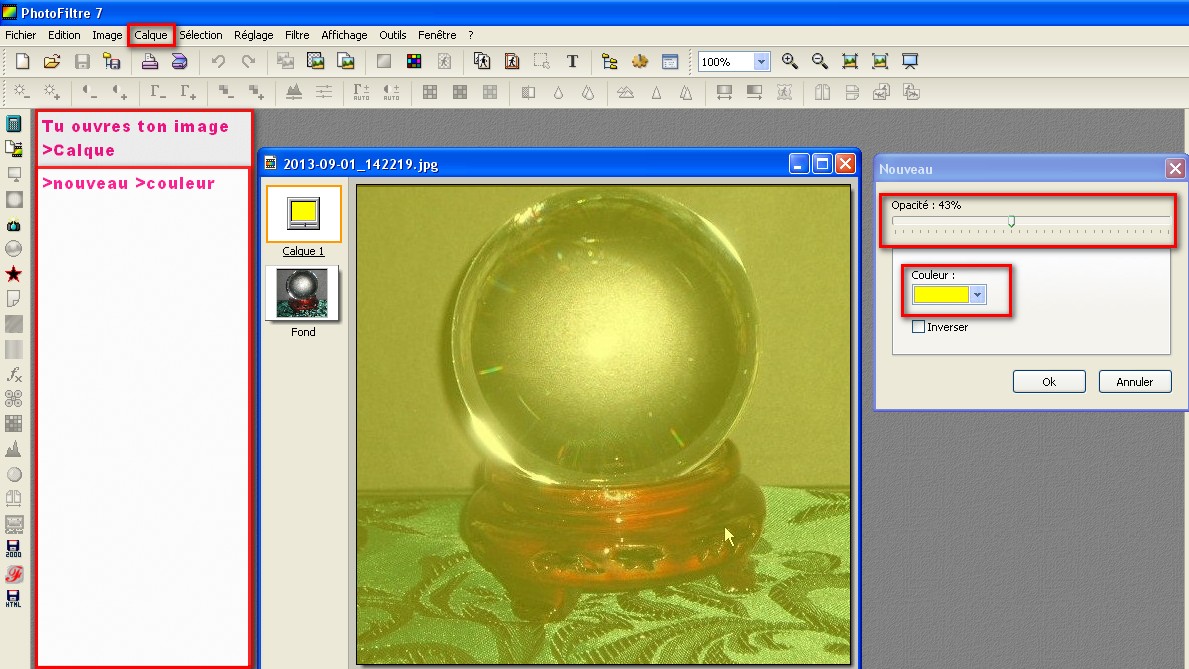Select the Text tool T icon

573,61
